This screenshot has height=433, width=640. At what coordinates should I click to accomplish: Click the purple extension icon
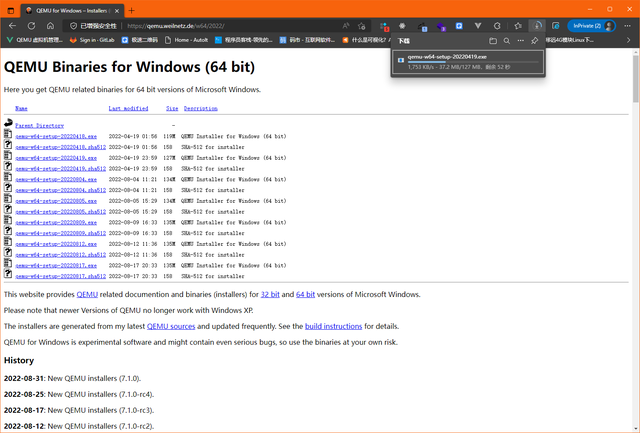(x=441, y=27)
